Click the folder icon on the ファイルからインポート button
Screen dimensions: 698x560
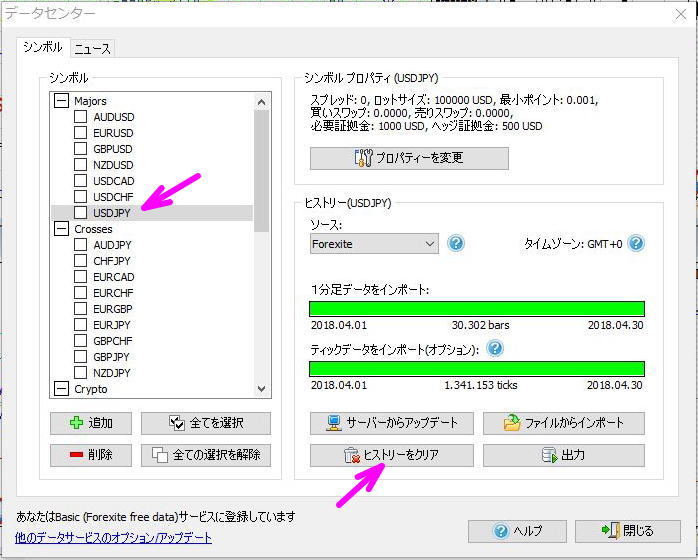coord(512,422)
